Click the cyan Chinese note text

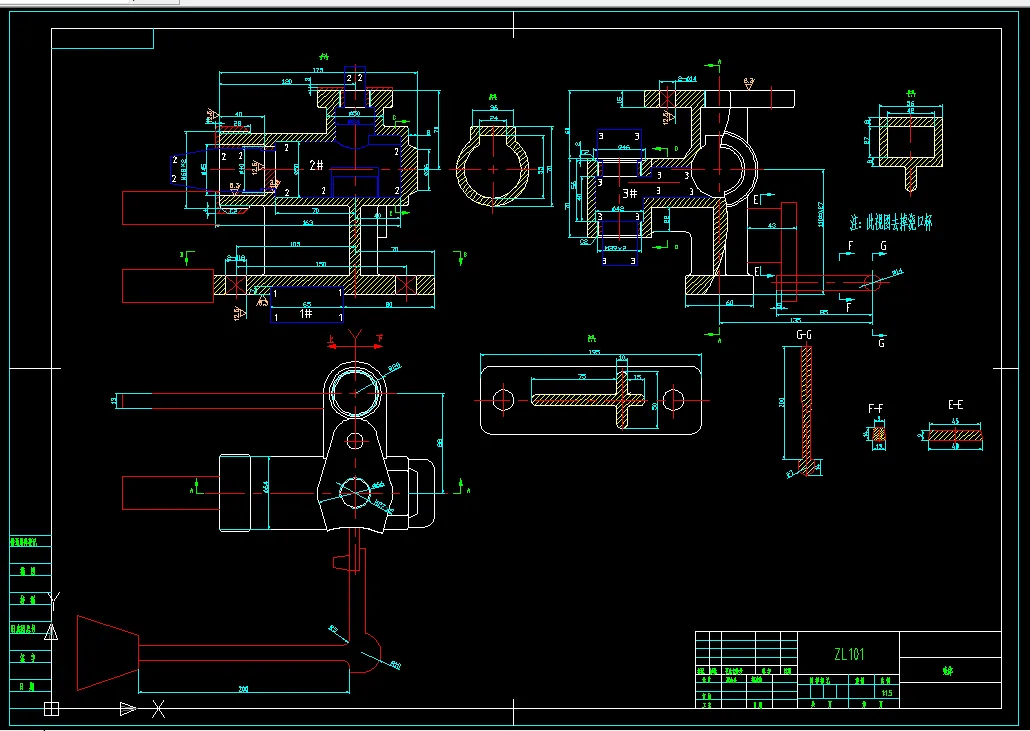[891, 223]
